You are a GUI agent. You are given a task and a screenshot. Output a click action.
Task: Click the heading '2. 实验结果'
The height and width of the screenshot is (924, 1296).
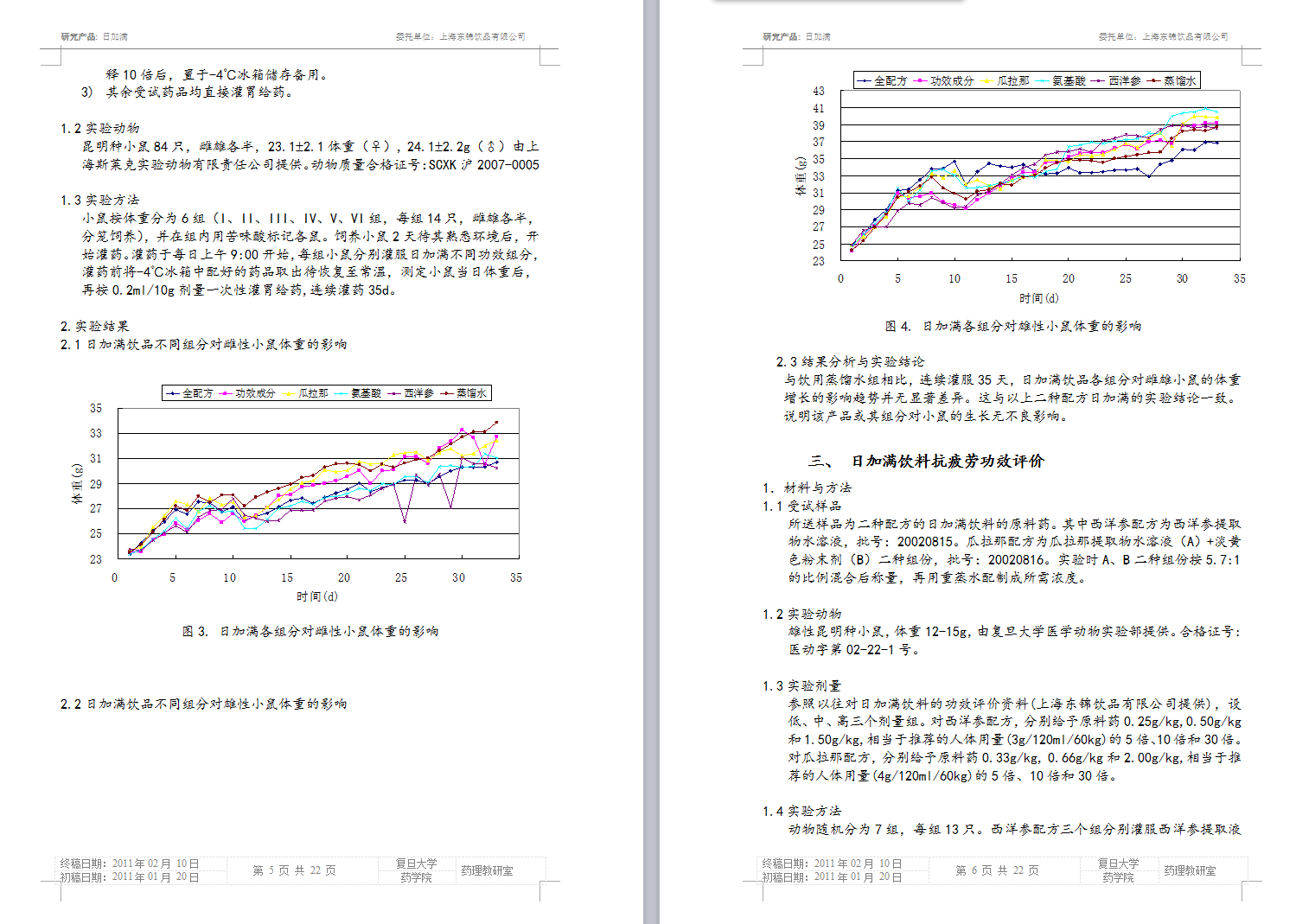coord(94,326)
